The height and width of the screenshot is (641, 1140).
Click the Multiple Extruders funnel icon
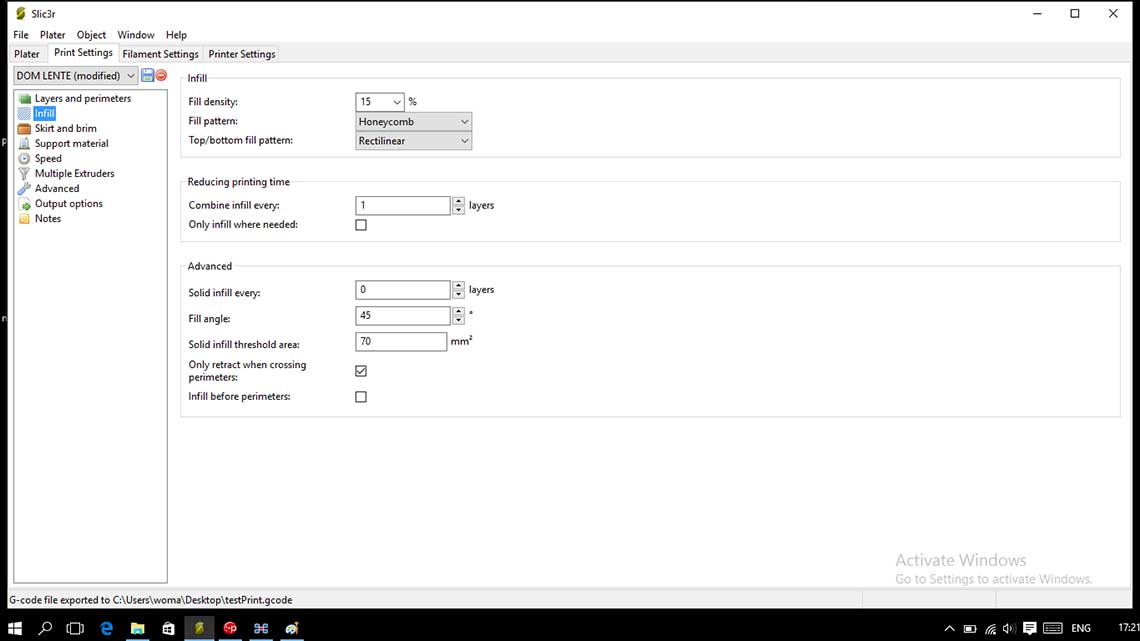[25, 174]
